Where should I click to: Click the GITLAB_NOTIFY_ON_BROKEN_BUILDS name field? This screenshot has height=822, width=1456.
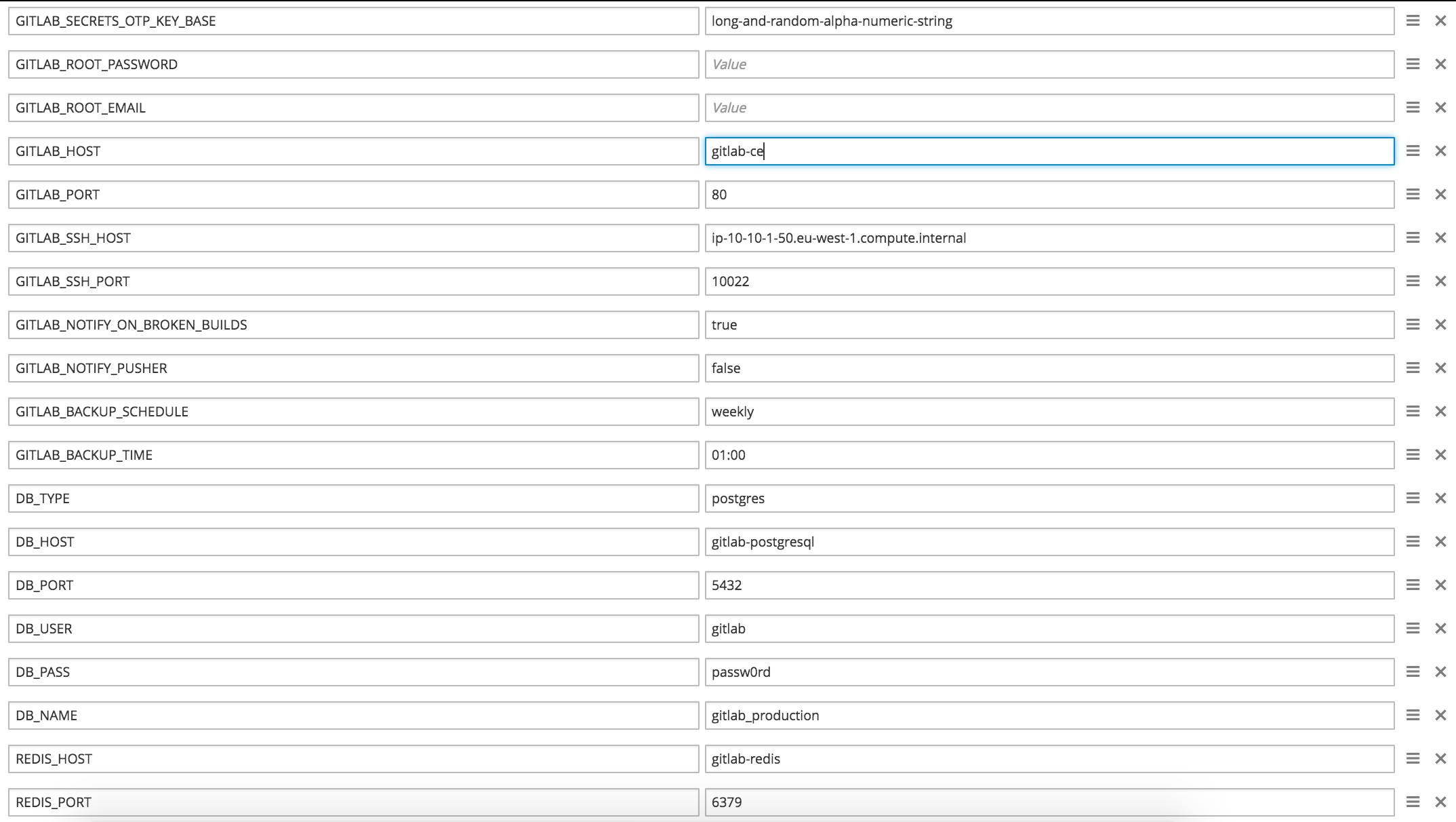(353, 325)
